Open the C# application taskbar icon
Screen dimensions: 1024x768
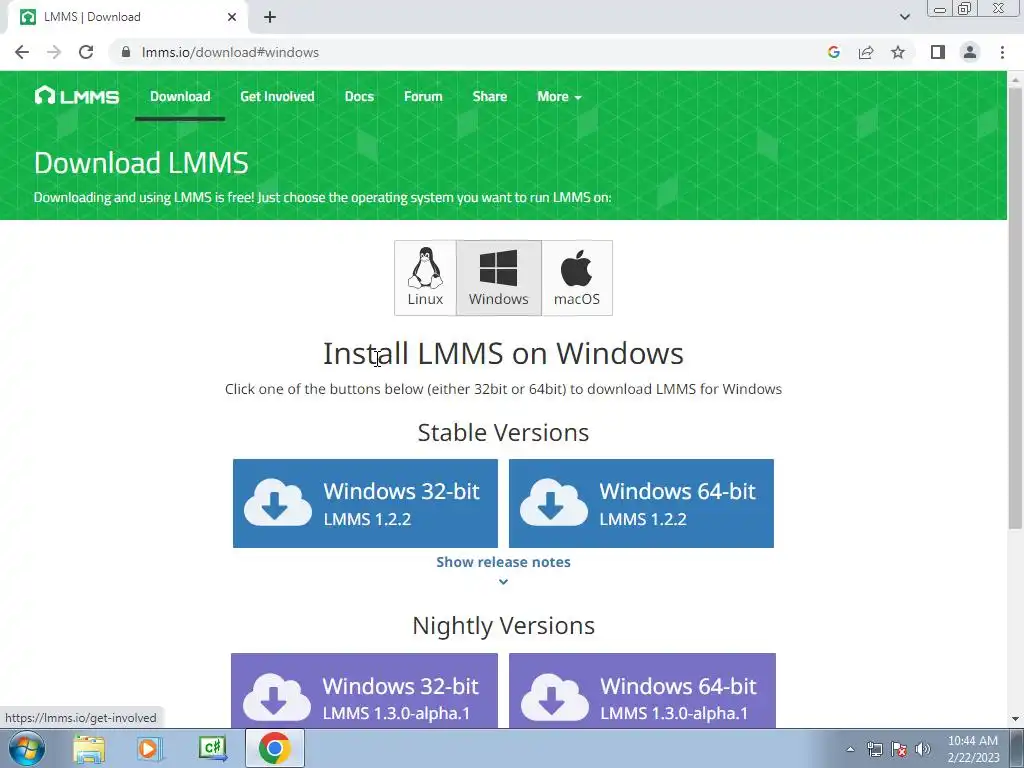point(212,748)
